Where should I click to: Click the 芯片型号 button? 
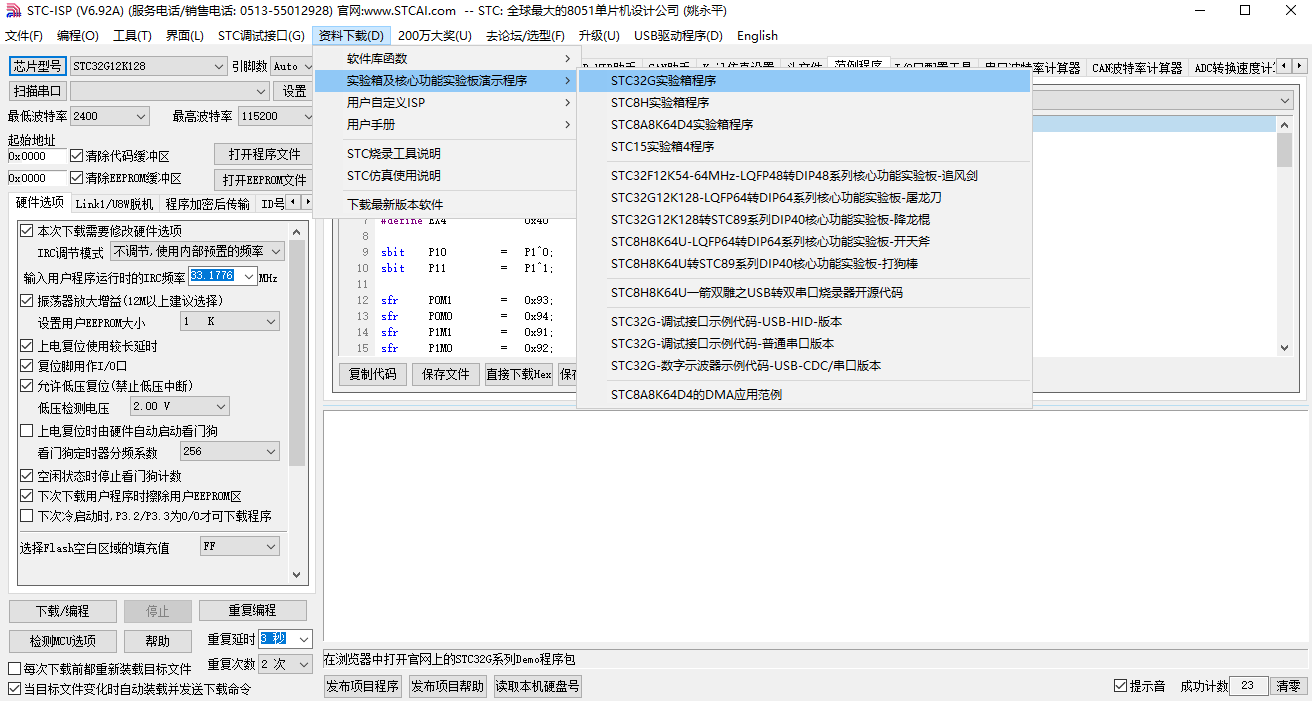(37, 66)
